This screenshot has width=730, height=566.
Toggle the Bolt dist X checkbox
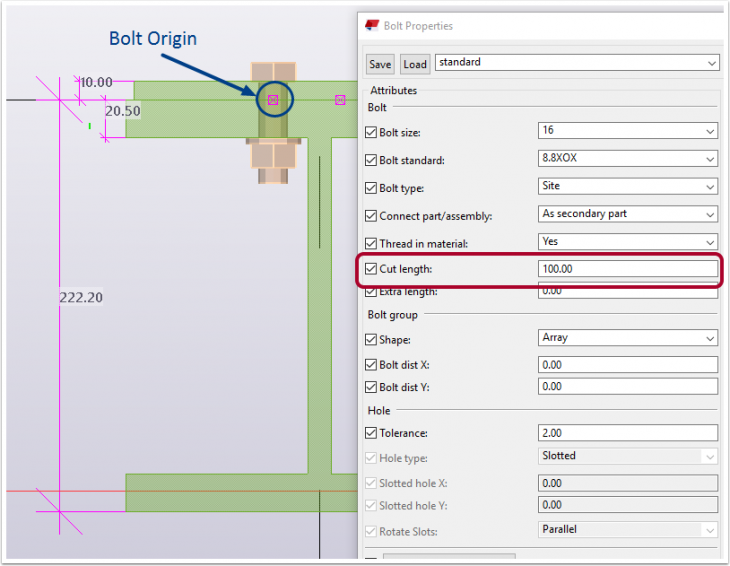371,364
